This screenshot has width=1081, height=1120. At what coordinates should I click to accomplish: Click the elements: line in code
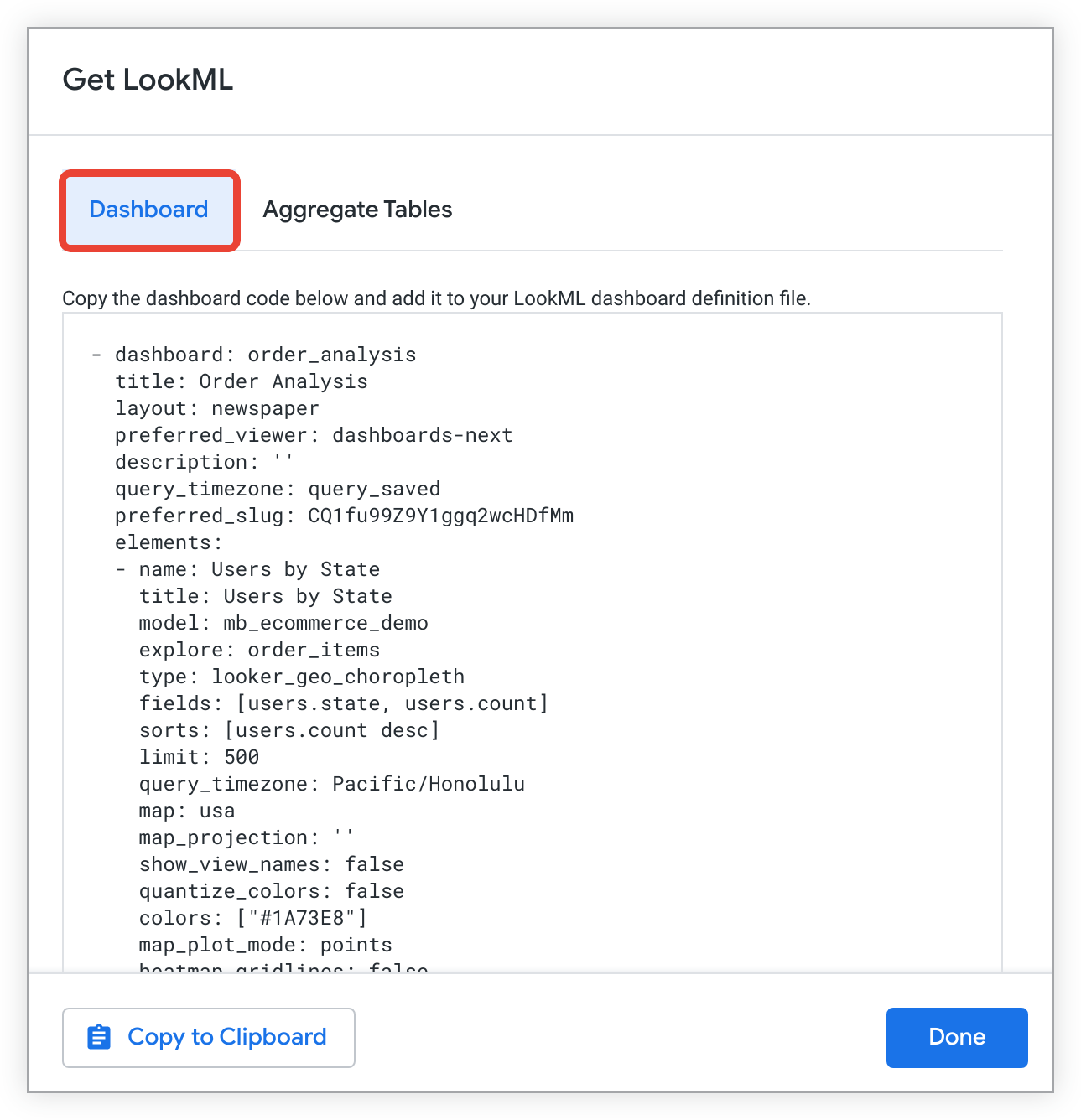[169, 542]
